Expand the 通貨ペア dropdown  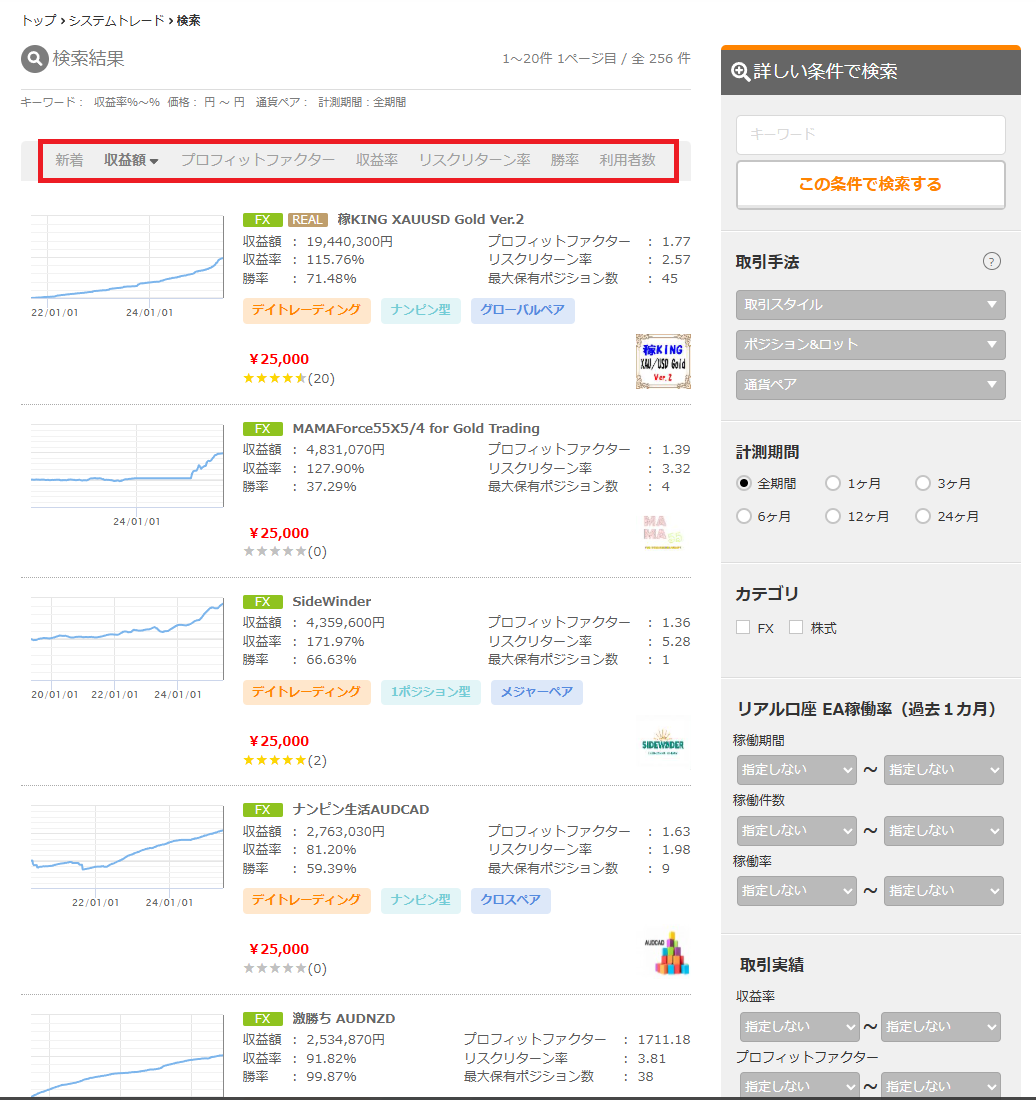pos(870,384)
